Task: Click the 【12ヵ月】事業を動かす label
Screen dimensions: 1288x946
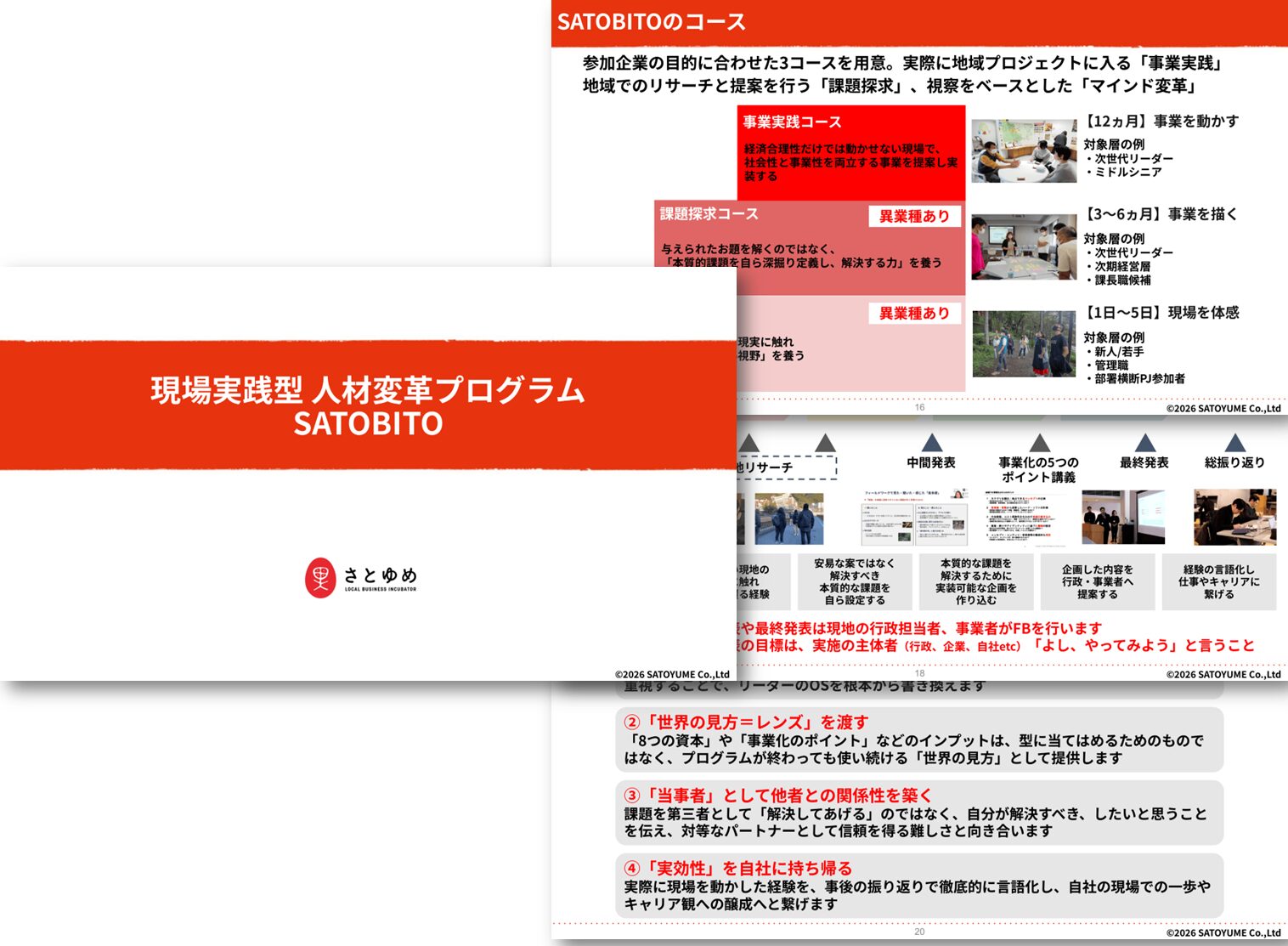Action: pyautogui.click(x=1161, y=122)
